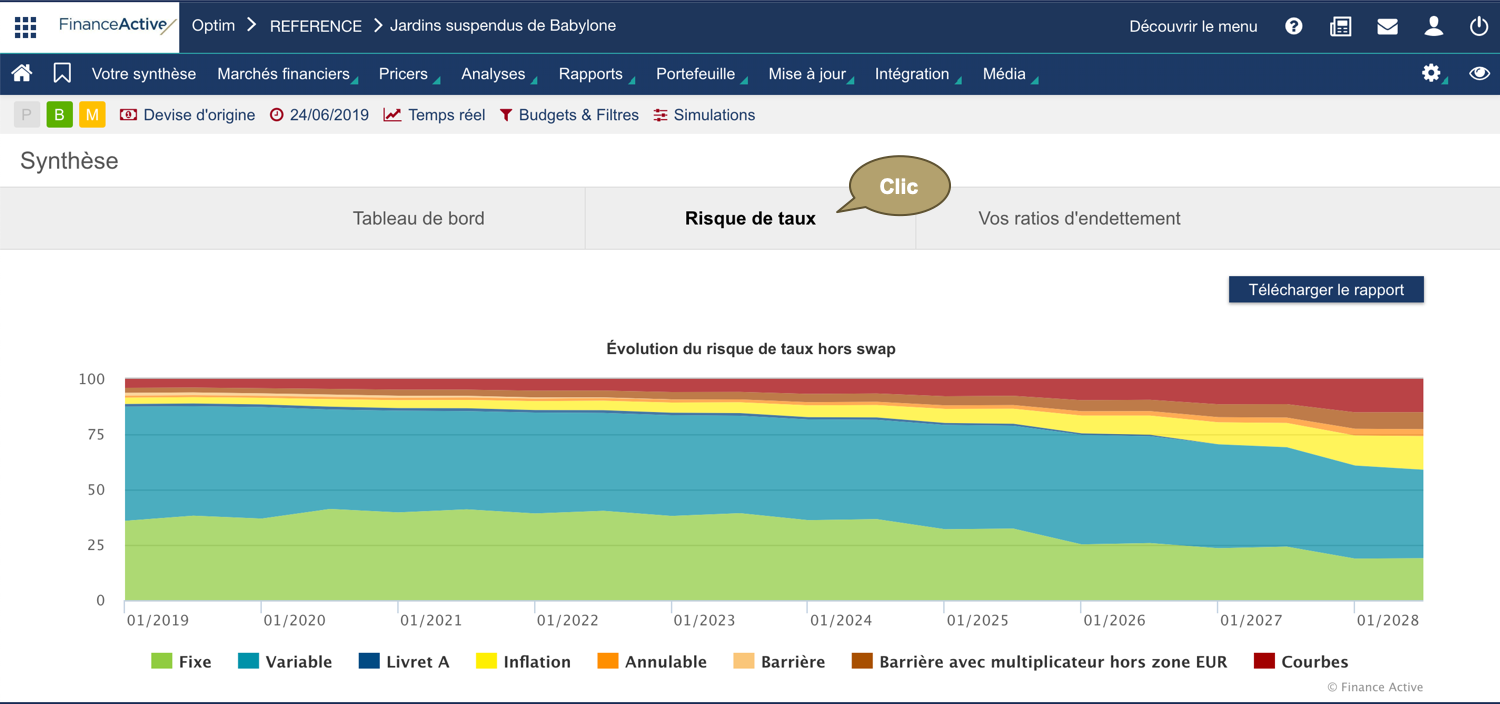1500x704 pixels.
Task: Click the Télécharger le rapport button
Action: click(x=1326, y=289)
